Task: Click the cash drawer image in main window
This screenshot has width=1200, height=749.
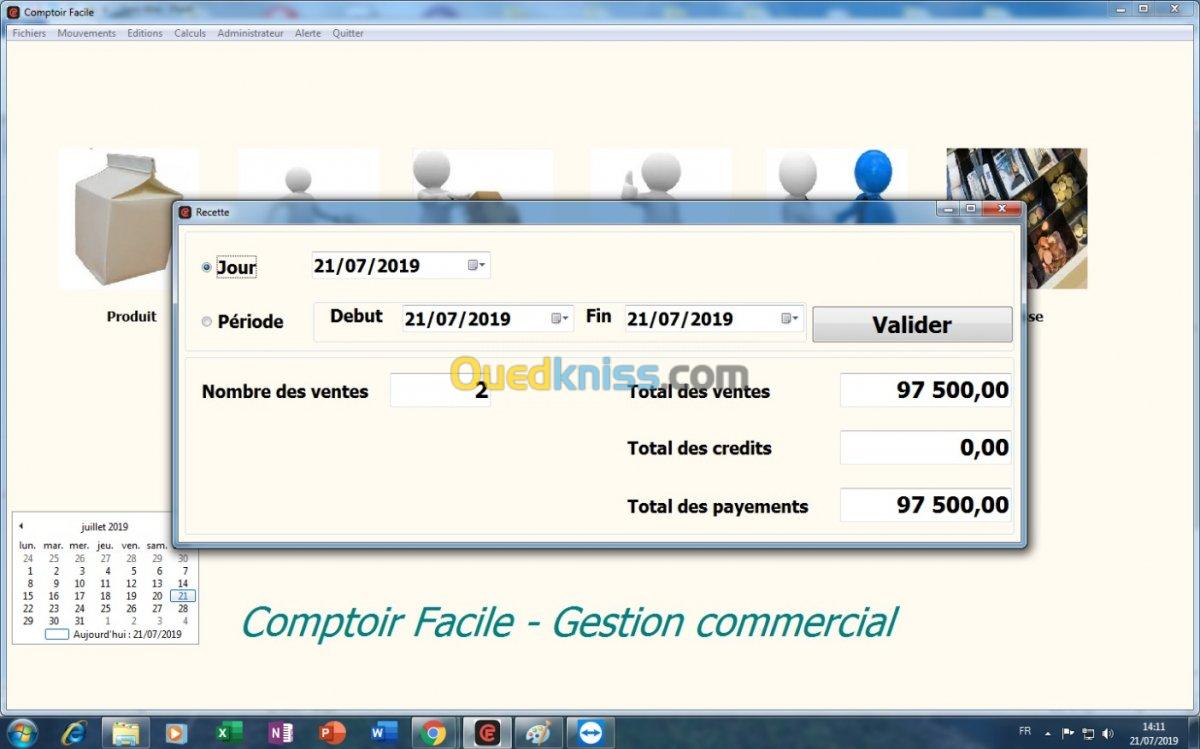Action: (x=1056, y=219)
